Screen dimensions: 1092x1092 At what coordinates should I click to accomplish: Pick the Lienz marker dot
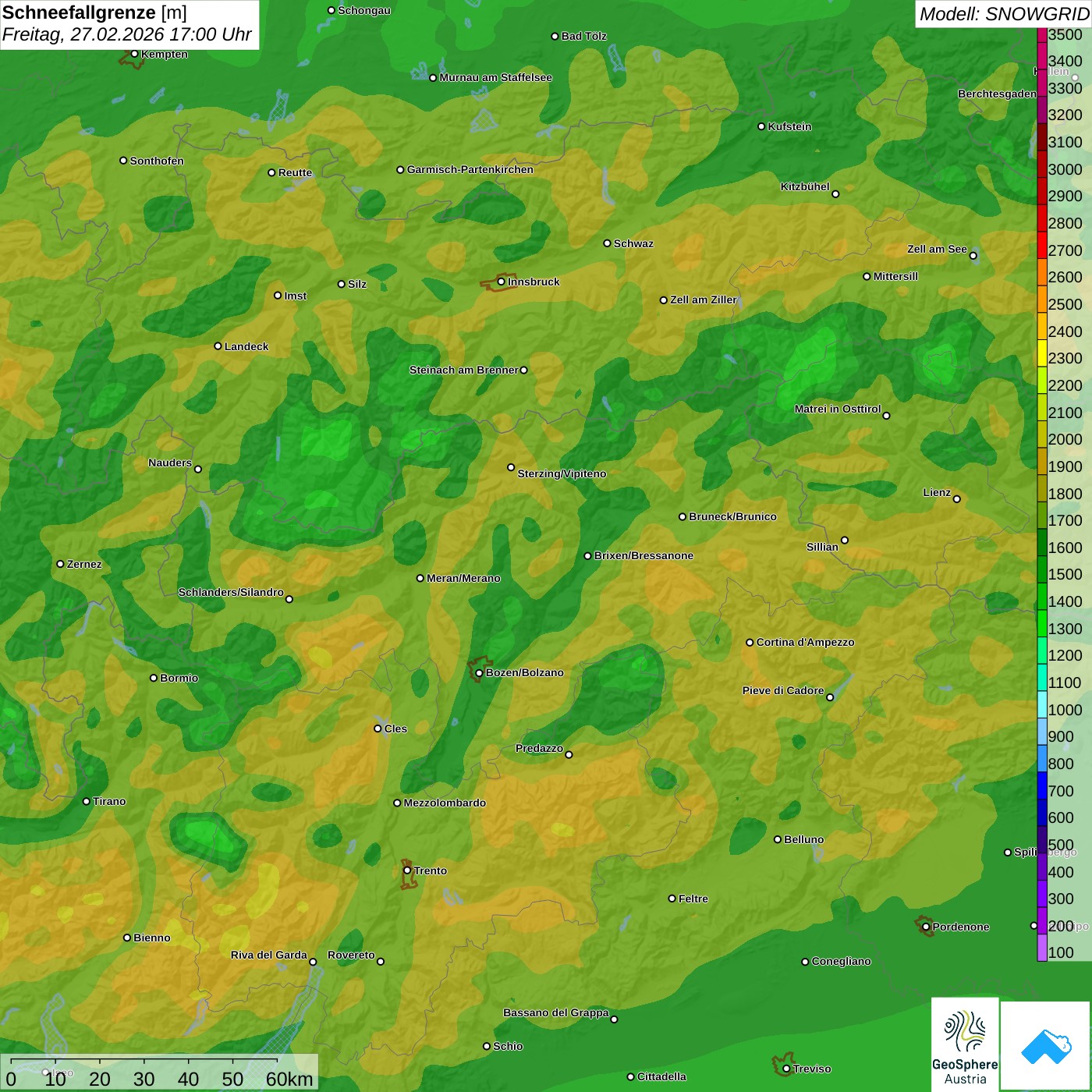click(957, 499)
